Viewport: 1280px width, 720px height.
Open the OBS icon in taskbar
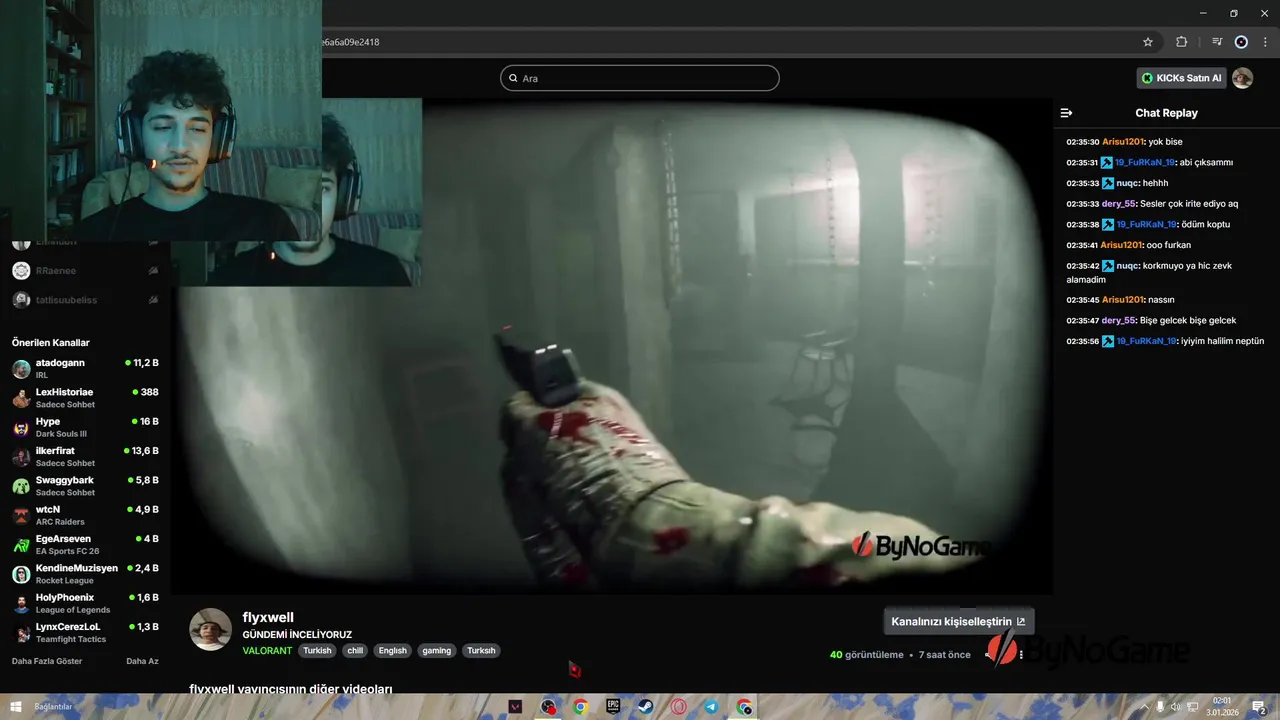tap(548, 707)
